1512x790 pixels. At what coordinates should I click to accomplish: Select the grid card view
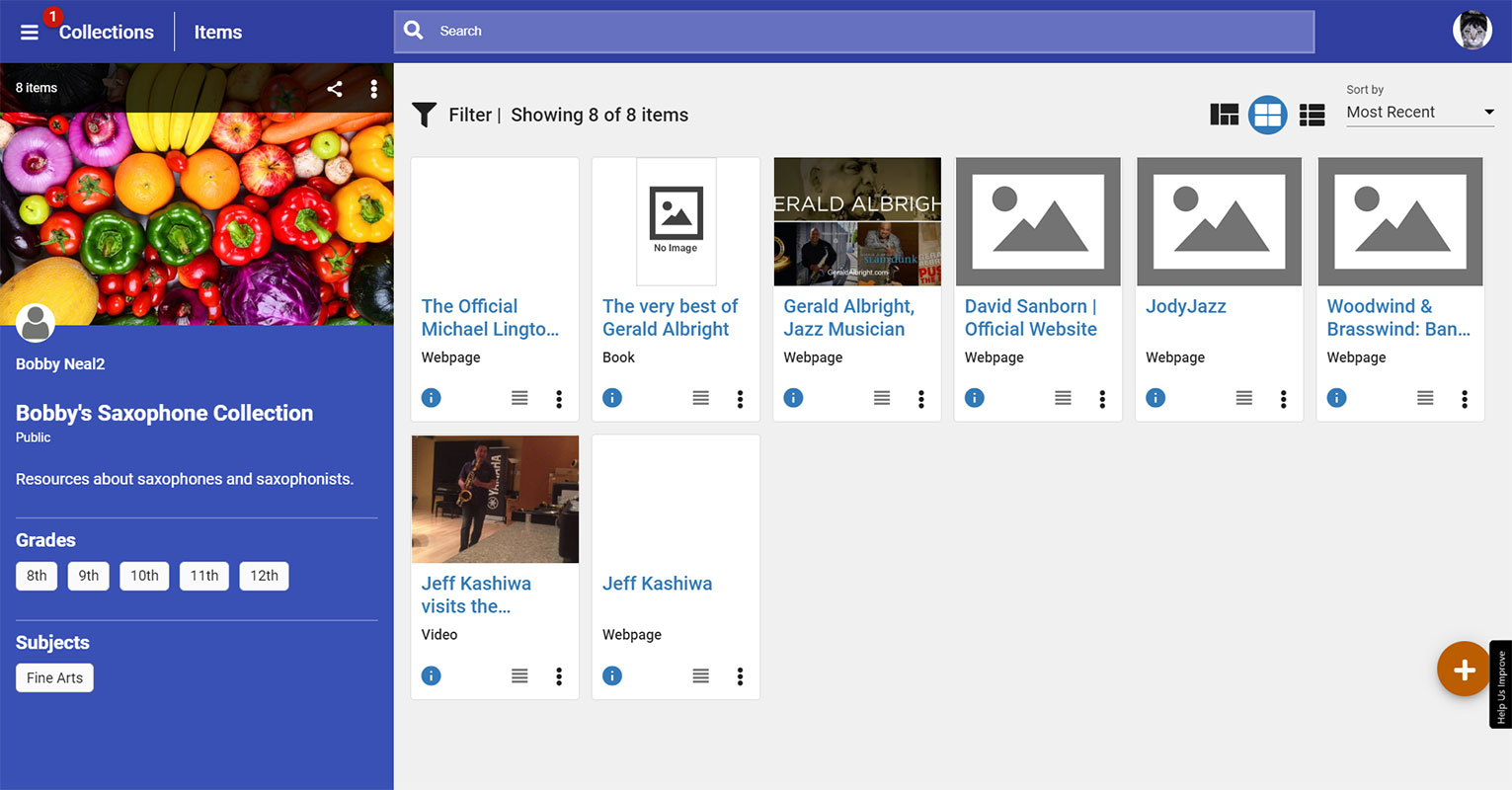1267,115
